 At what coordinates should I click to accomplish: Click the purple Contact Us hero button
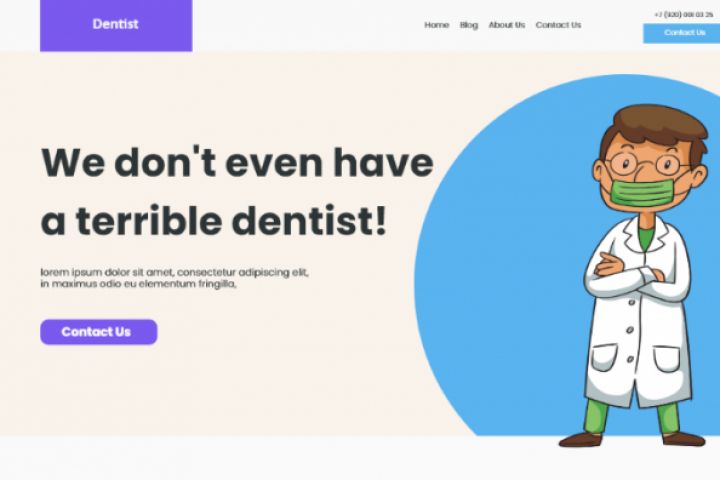(x=99, y=332)
